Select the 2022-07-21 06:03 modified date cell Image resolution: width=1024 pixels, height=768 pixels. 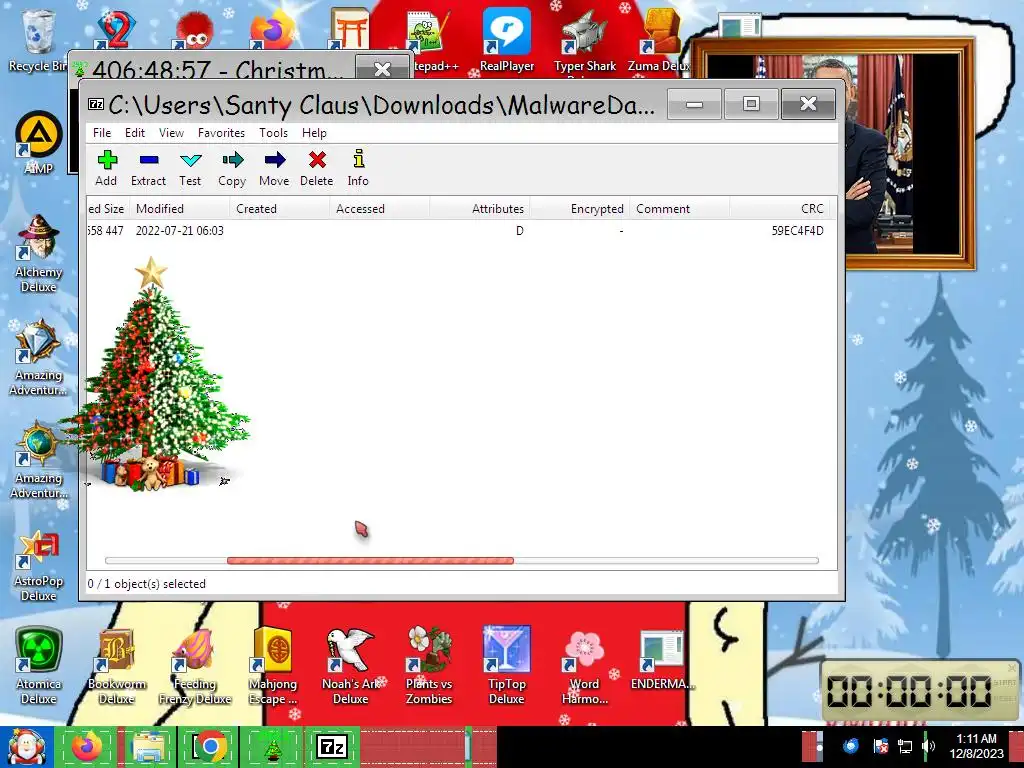180,231
